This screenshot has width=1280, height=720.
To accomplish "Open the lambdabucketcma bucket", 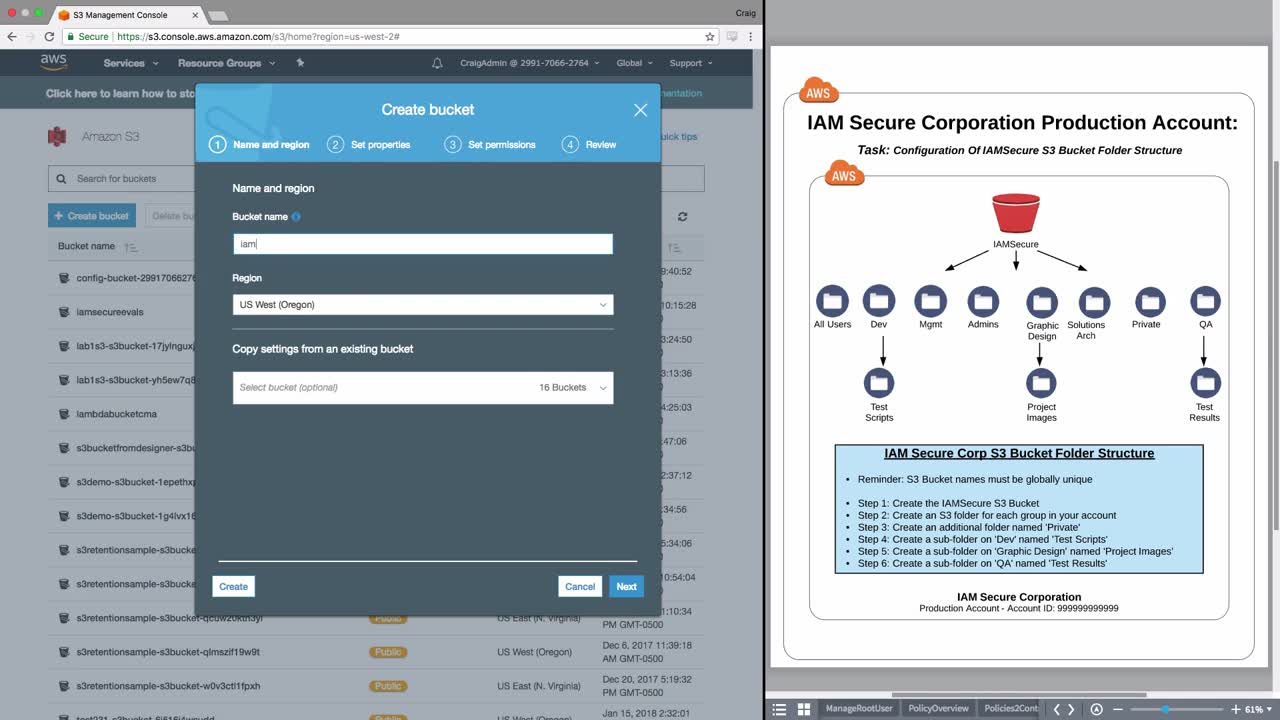I will (116, 414).
